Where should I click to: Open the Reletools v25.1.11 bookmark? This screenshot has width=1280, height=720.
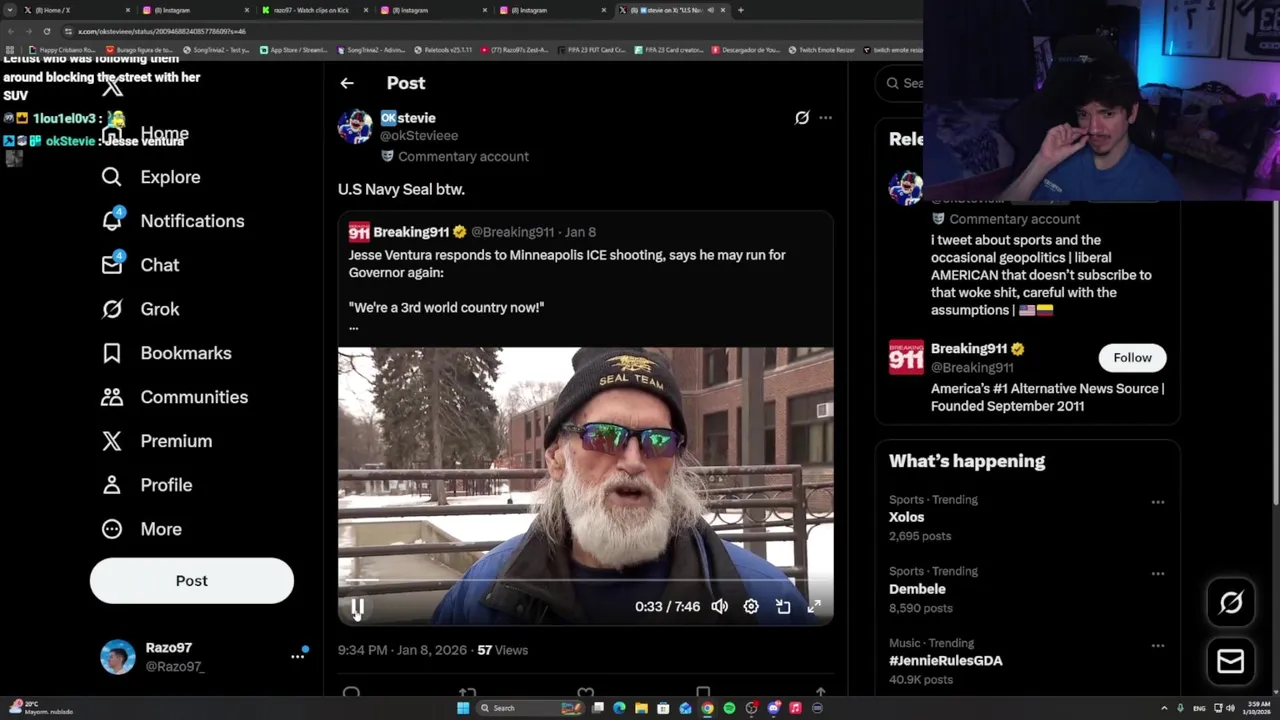tap(441, 50)
